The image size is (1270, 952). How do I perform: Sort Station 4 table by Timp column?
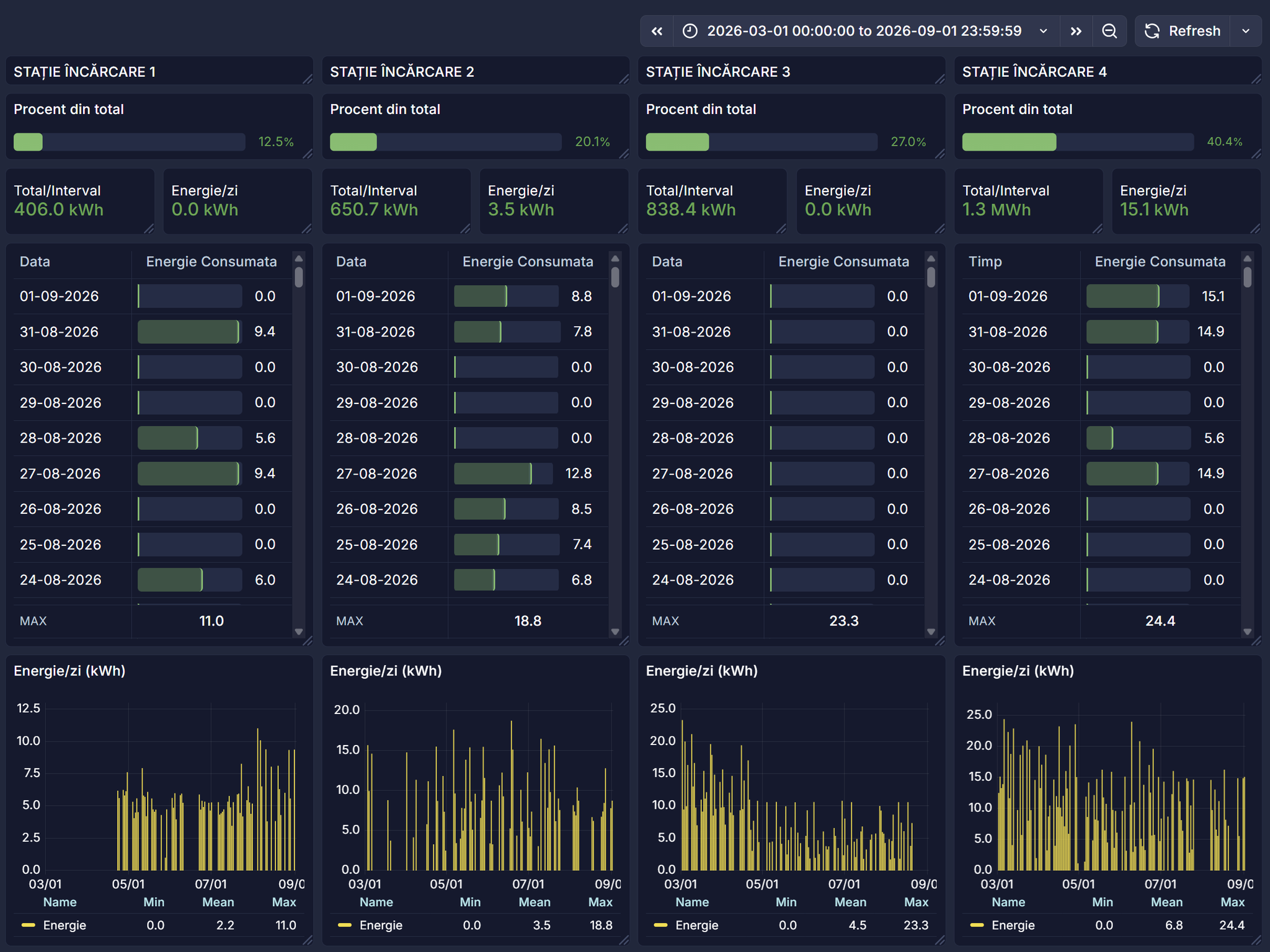(x=985, y=262)
